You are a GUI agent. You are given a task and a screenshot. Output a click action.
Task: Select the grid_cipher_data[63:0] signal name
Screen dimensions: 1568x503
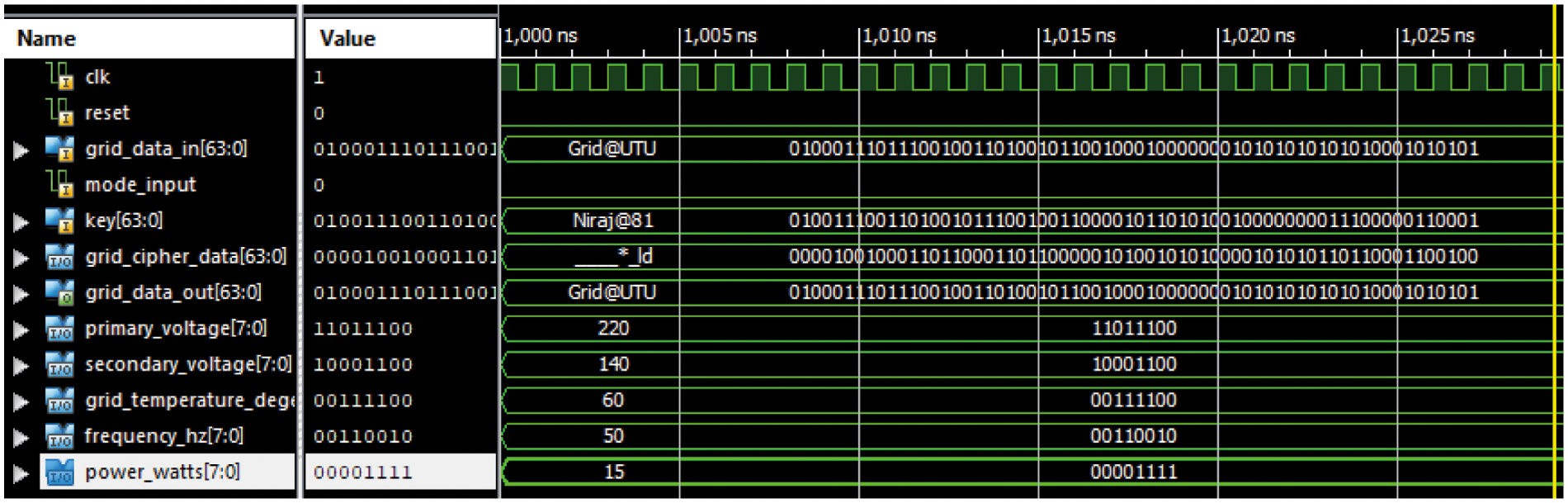185,257
